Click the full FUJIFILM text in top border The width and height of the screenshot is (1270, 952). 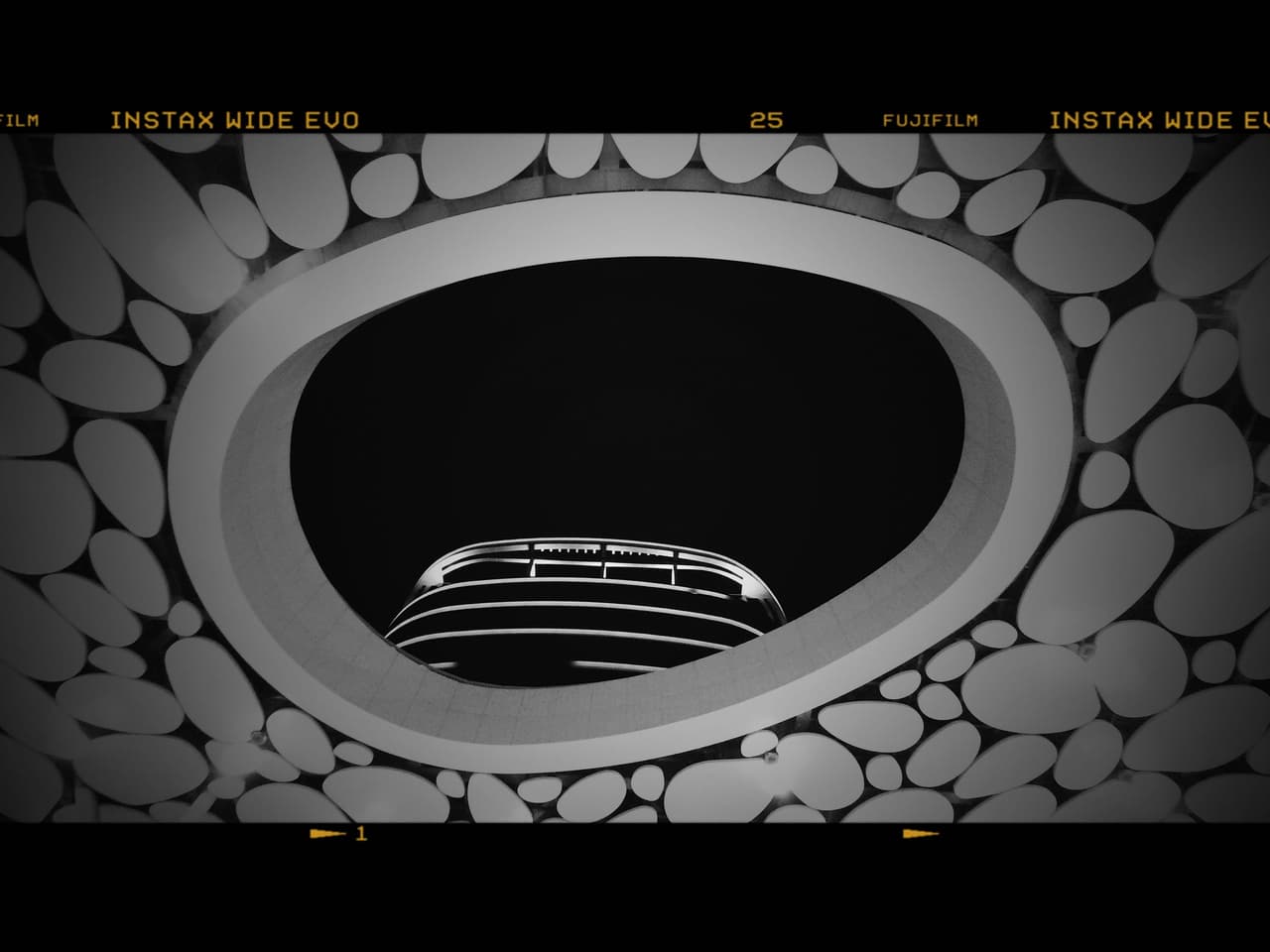point(930,120)
